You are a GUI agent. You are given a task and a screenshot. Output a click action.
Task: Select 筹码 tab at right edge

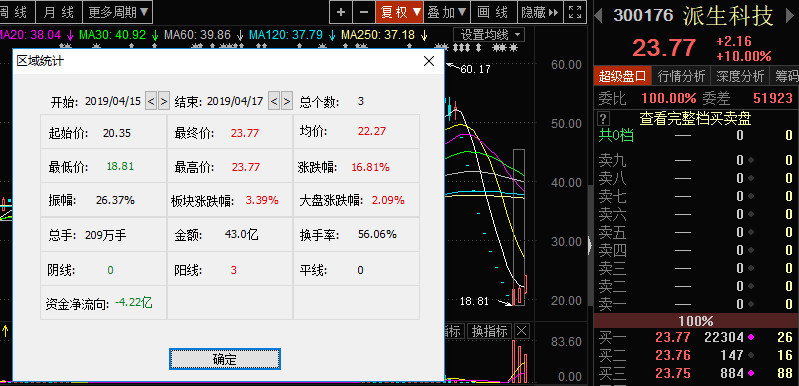[x=785, y=76]
